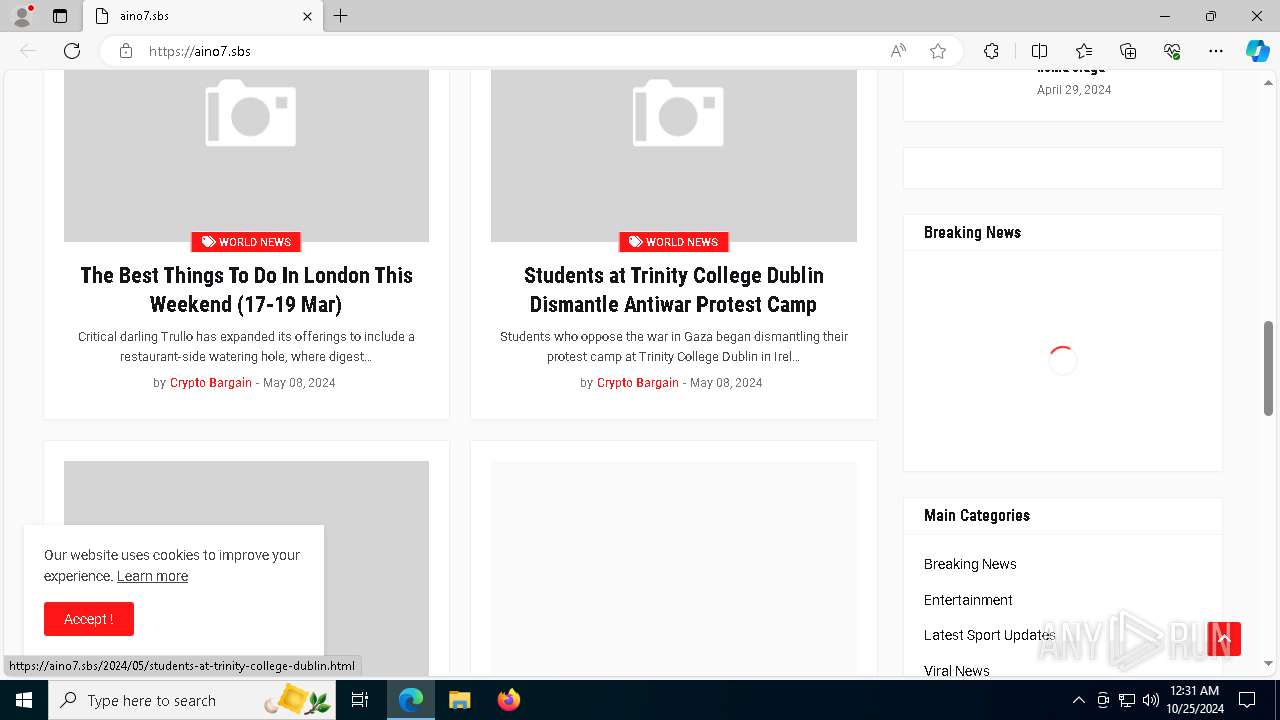Open volume control tray icon
1280x720 pixels.
point(1151,700)
